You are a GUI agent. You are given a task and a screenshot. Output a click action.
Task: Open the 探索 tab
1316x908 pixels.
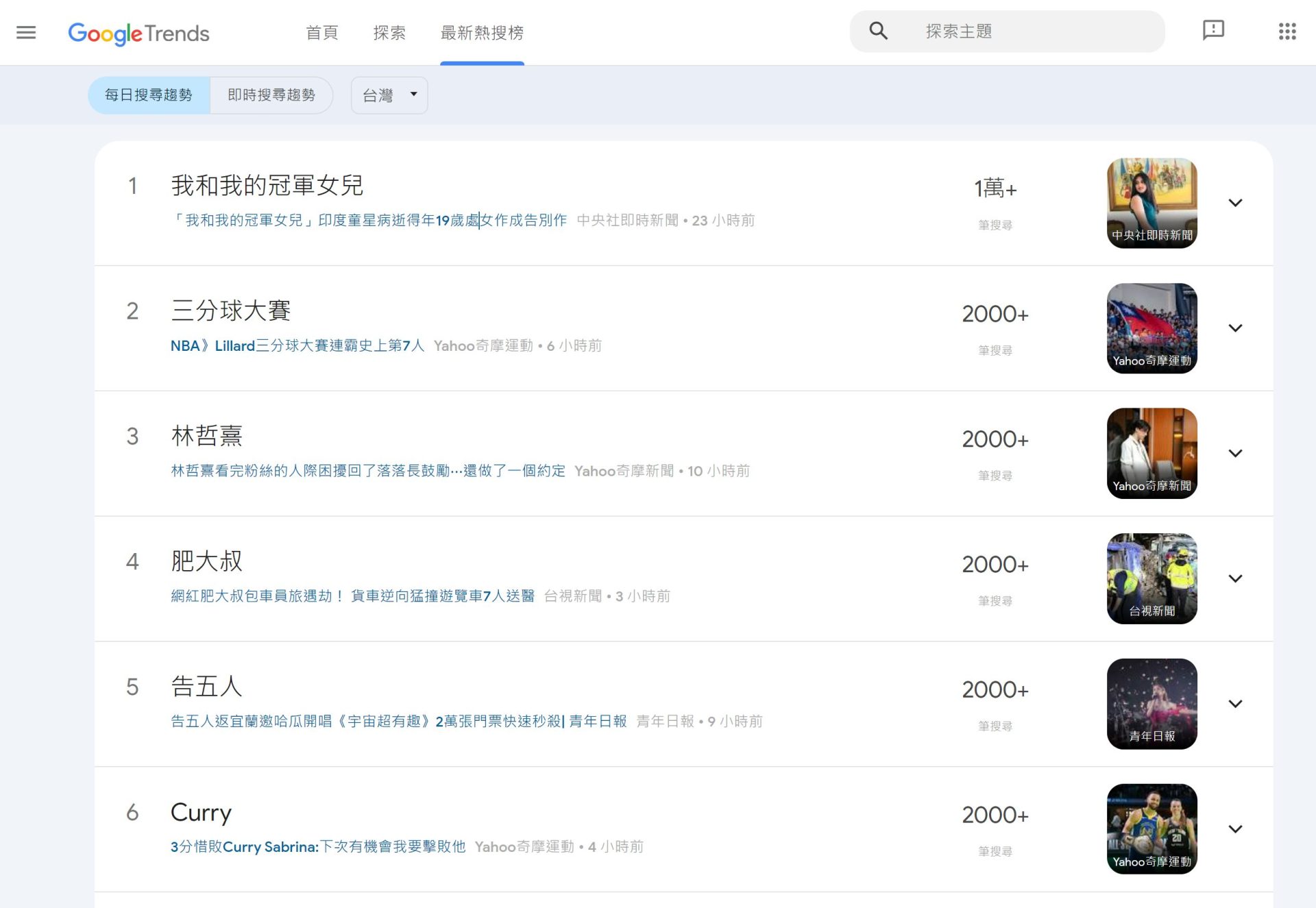click(x=389, y=33)
